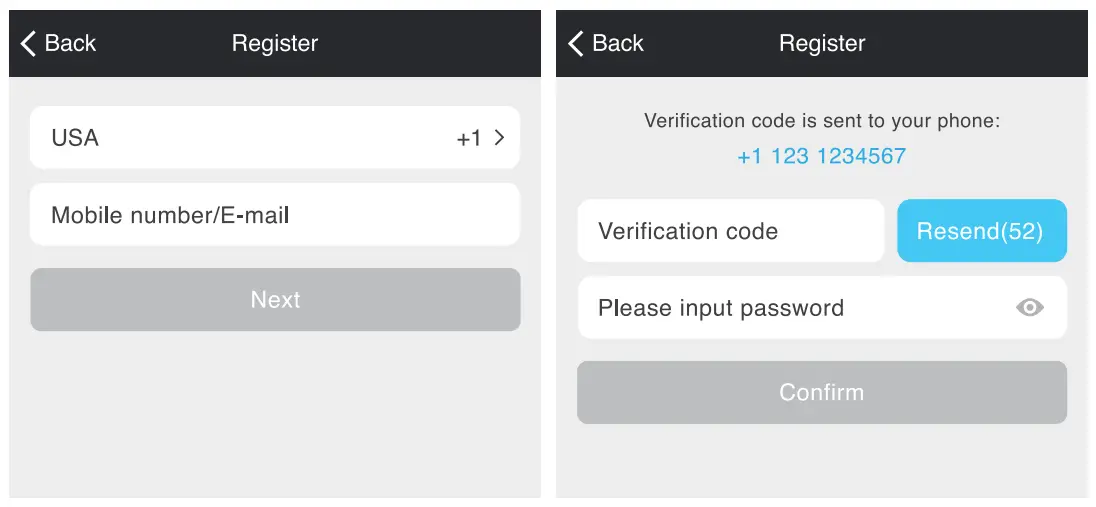Tap the Back label on the verification screen
This screenshot has height=507, width=1096.
point(618,43)
